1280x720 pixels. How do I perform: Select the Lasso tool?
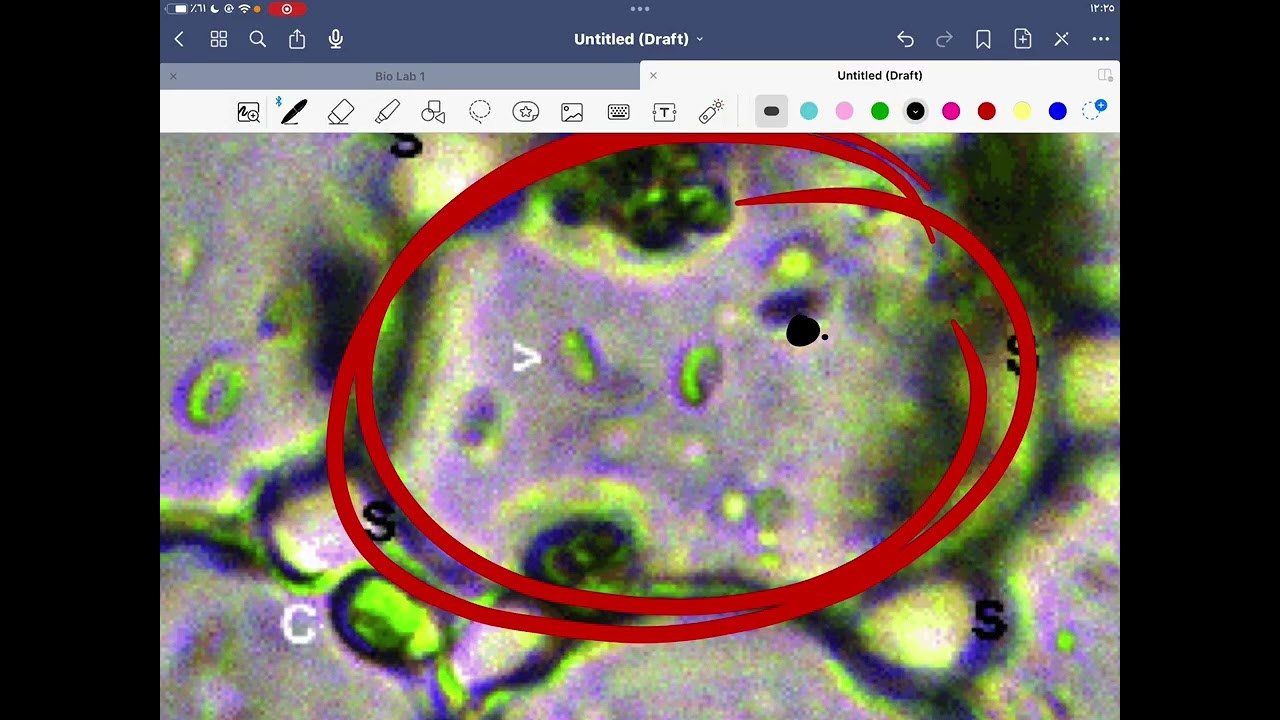[x=480, y=112]
